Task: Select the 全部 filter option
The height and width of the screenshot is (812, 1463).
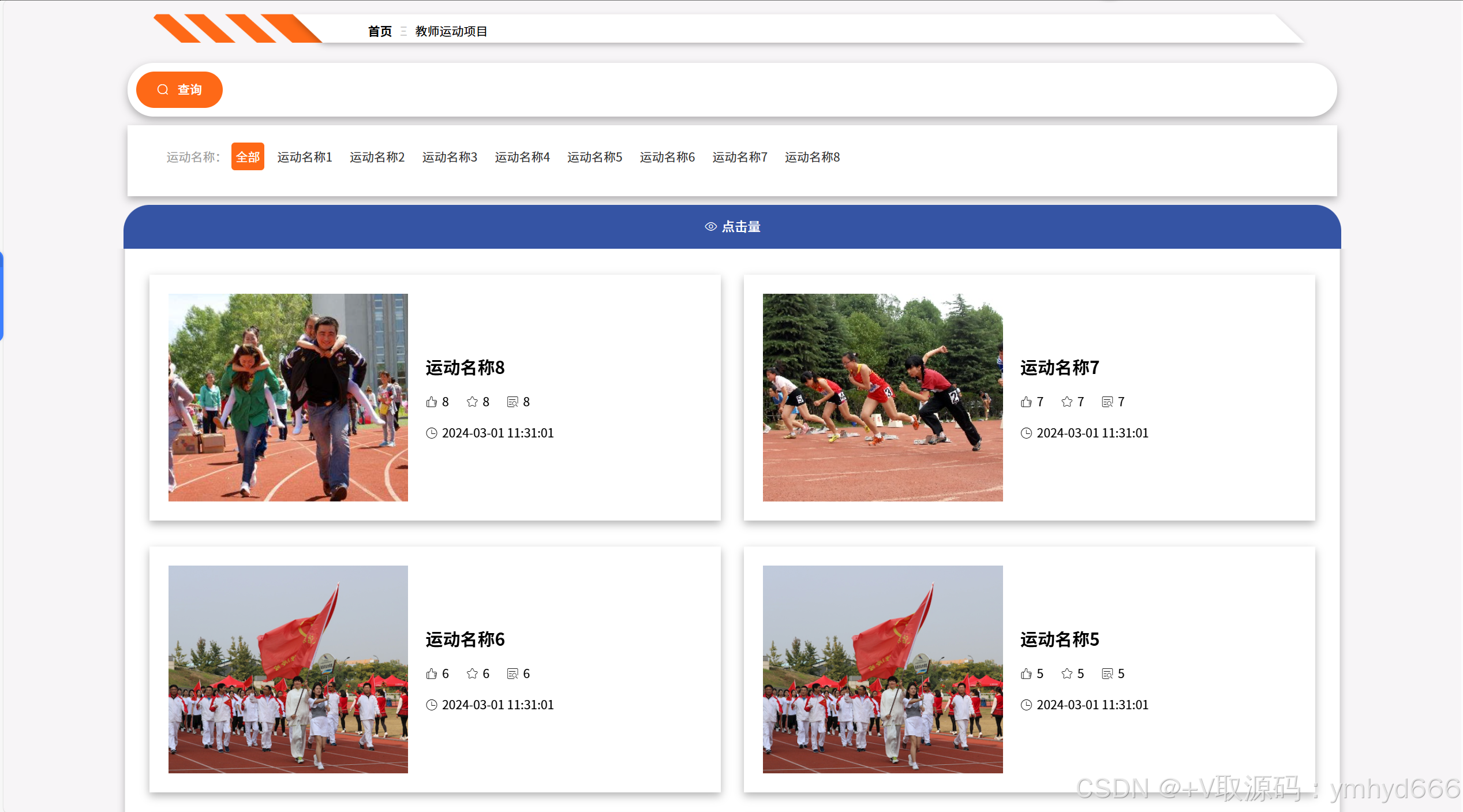Action: tap(248, 157)
